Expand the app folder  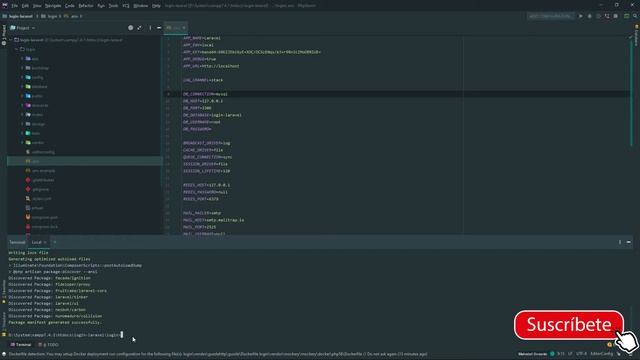click(x=22, y=59)
